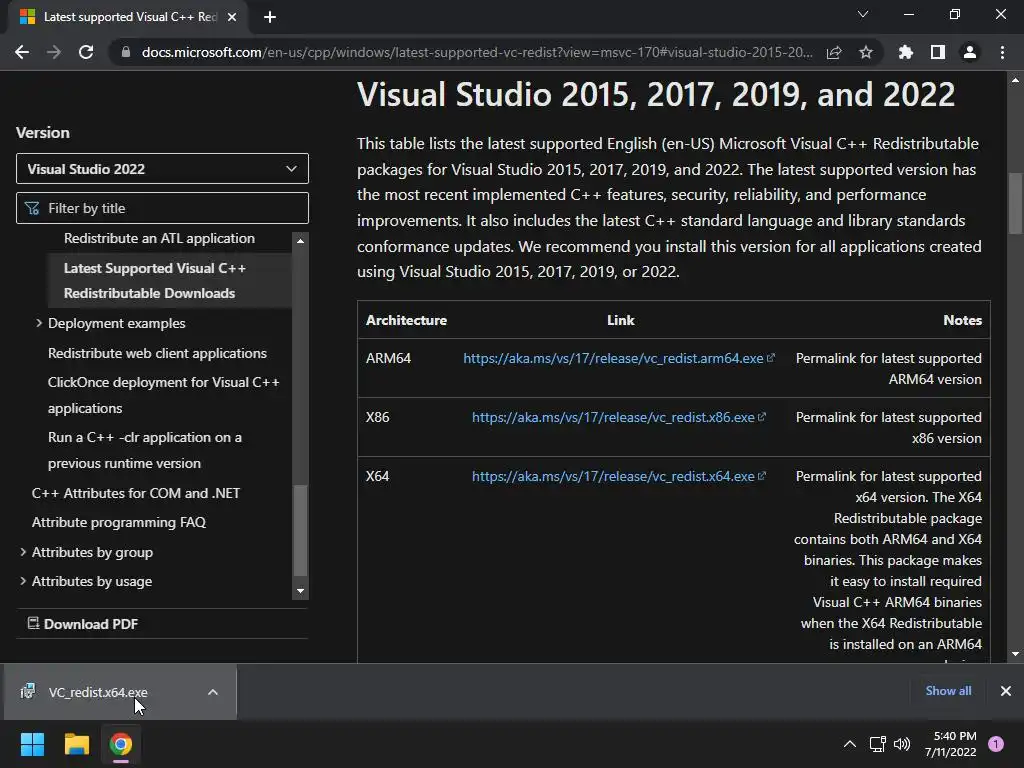Share this page icon
This screenshot has width=1024, height=768.
pos(834,52)
